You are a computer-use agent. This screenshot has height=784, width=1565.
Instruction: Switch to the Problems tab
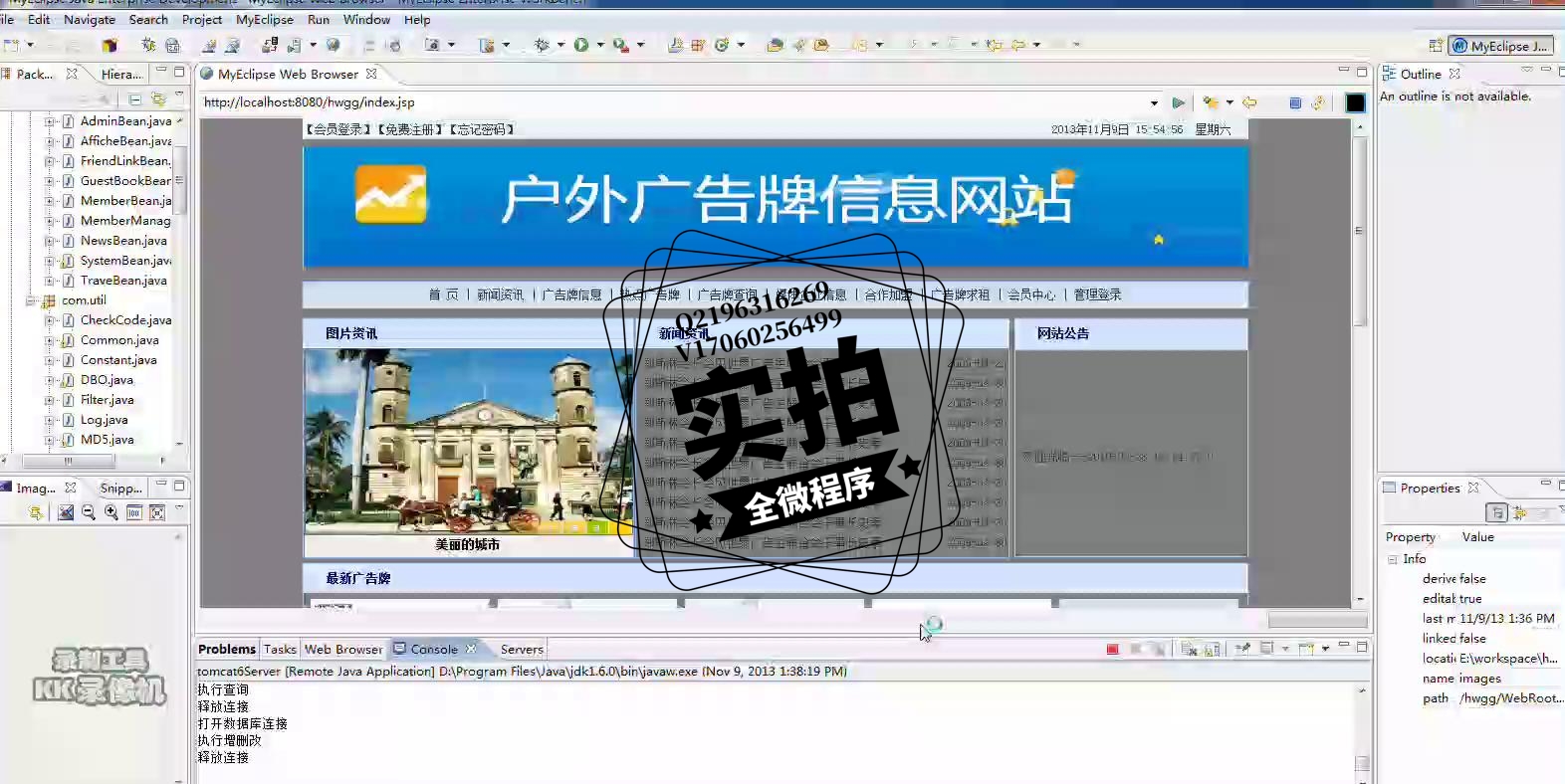tap(227, 649)
